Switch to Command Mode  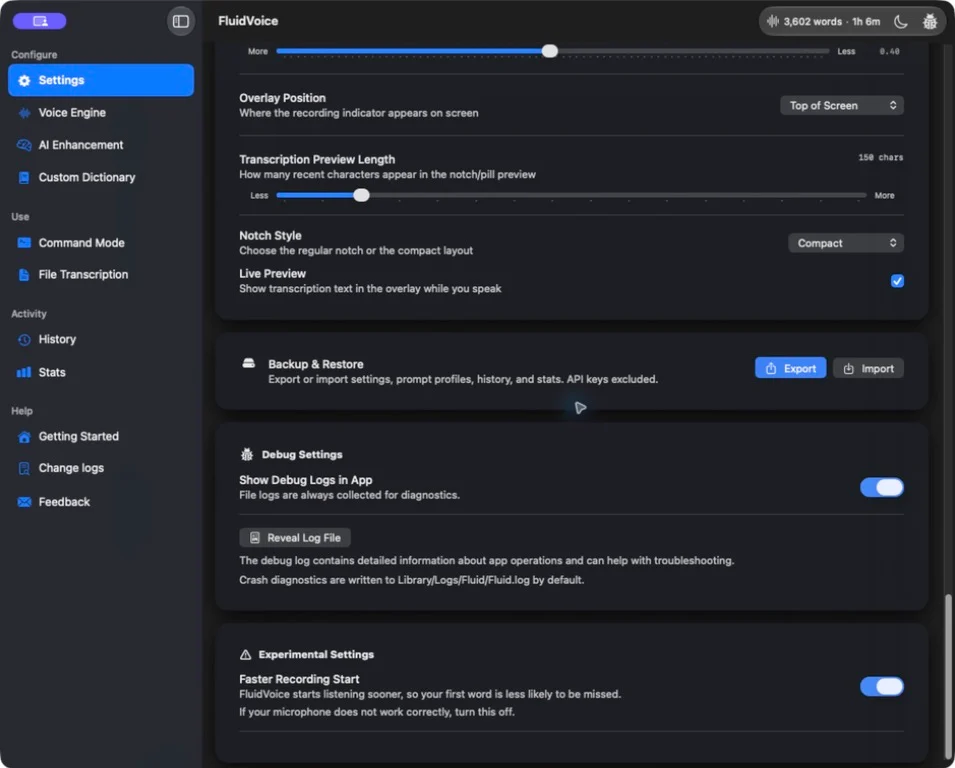pos(101,242)
